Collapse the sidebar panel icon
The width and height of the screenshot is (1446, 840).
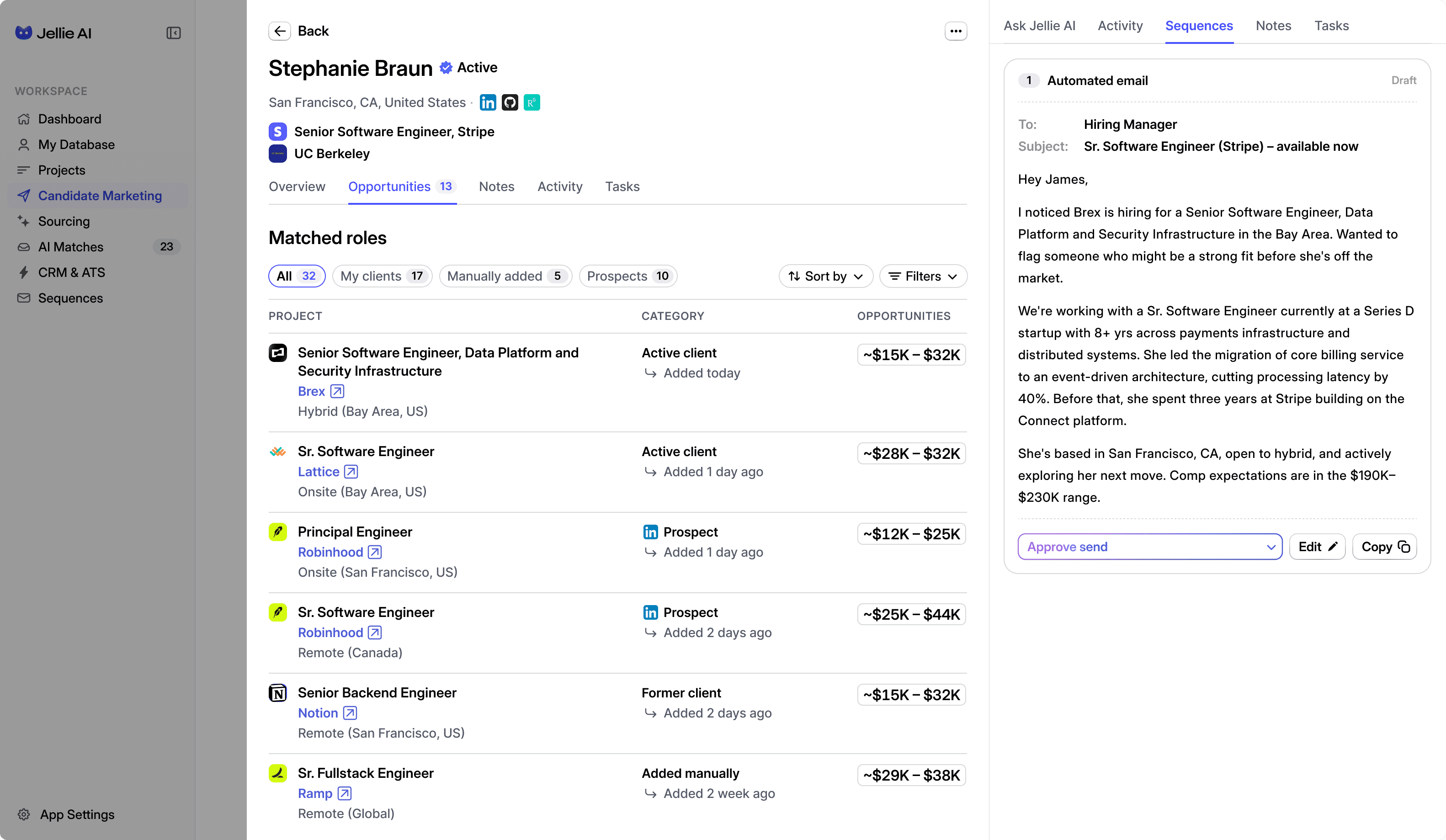pyautogui.click(x=173, y=33)
